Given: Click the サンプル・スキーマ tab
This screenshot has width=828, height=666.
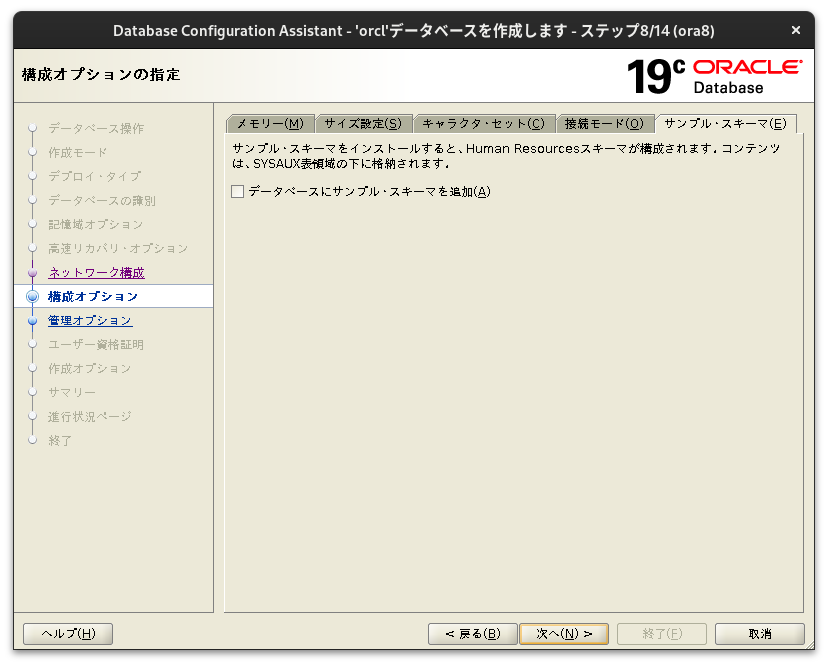Looking at the screenshot, I should 726,122.
